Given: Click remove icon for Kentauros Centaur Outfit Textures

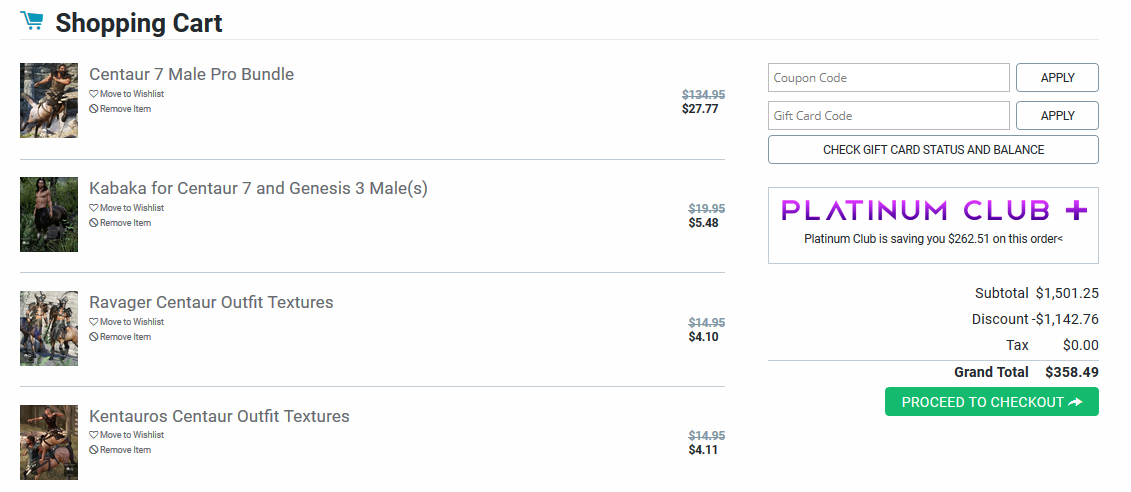Looking at the screenshot, I should point(94,450).
